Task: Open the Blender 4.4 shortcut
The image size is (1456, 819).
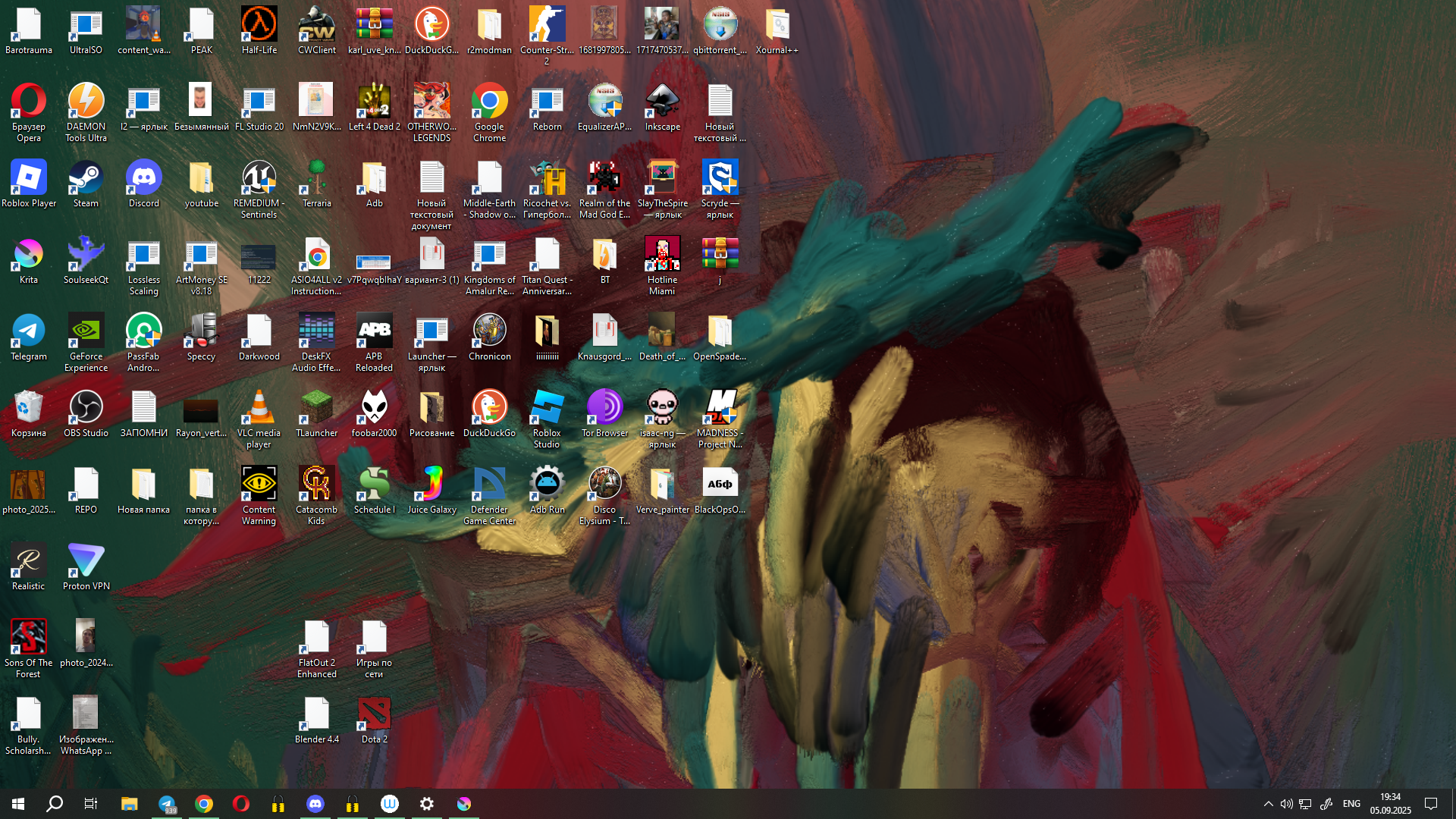Action: click(x=316, y=720)
